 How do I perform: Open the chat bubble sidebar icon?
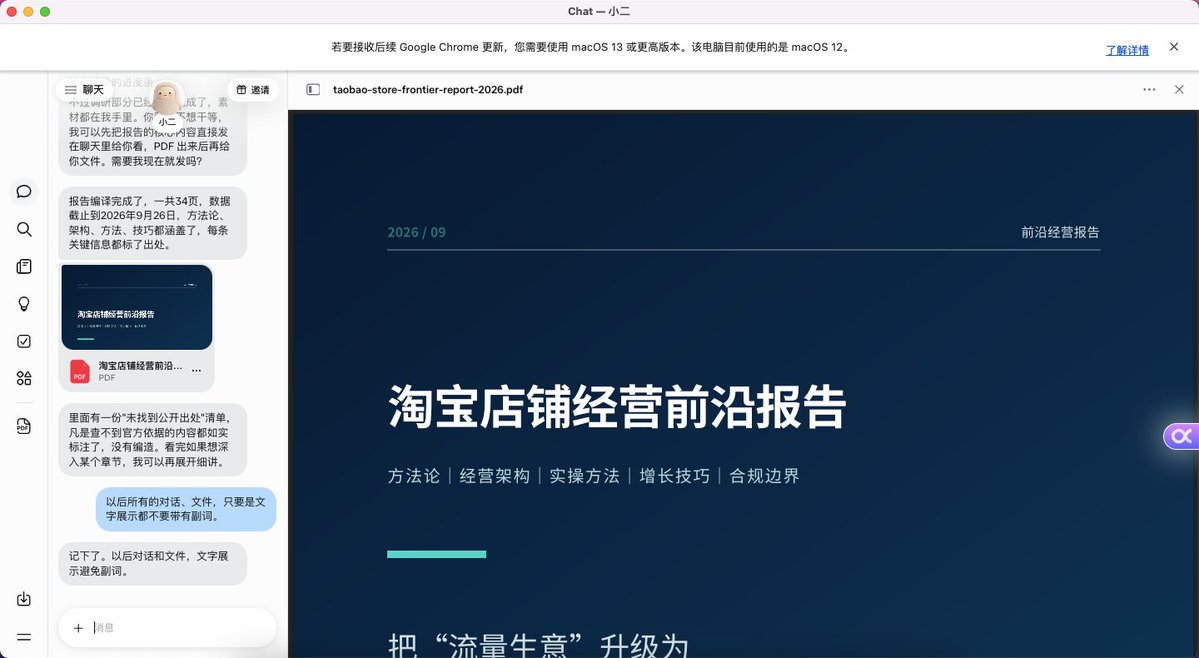pyautogui.click(x=24, y=191)
